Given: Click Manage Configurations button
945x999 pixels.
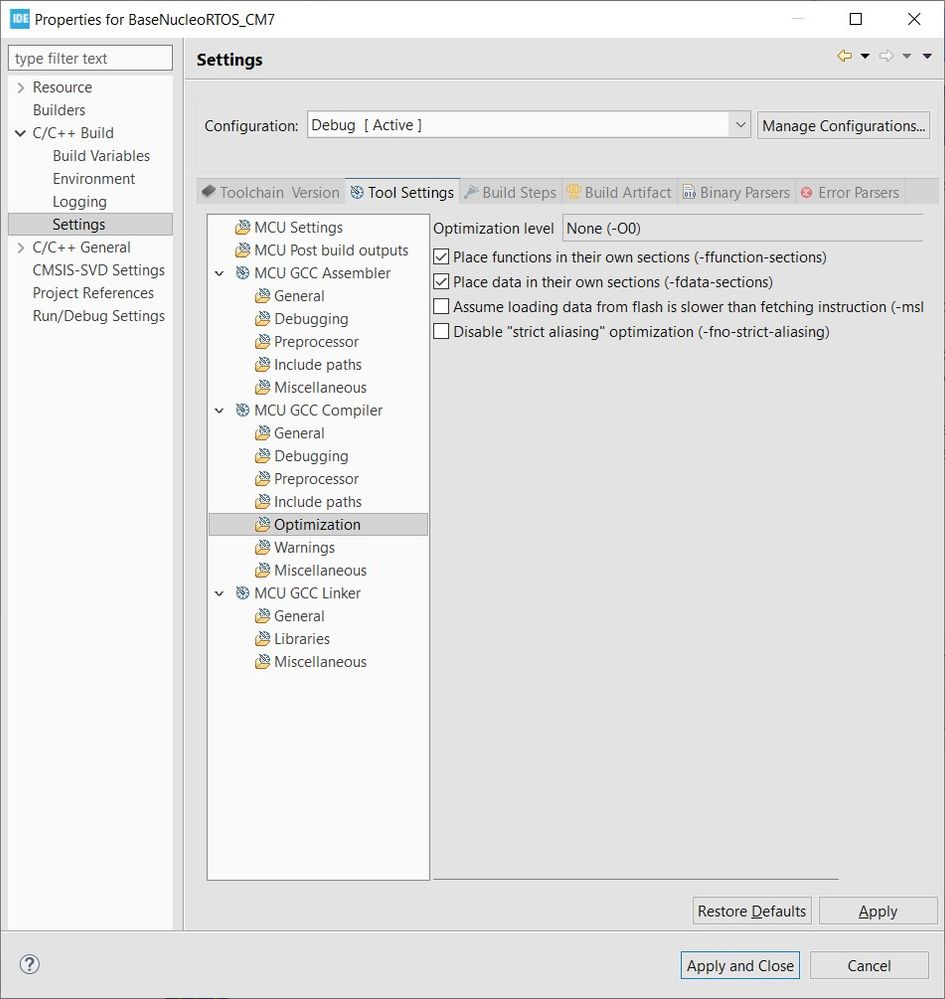Looking at the screenshot, I should pyautogui.click(x=843, y=126).
